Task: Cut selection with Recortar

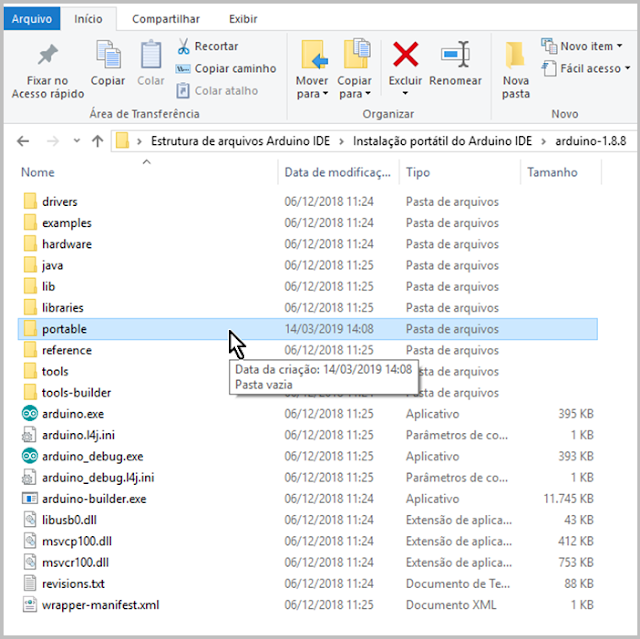Action: point(207,46)
